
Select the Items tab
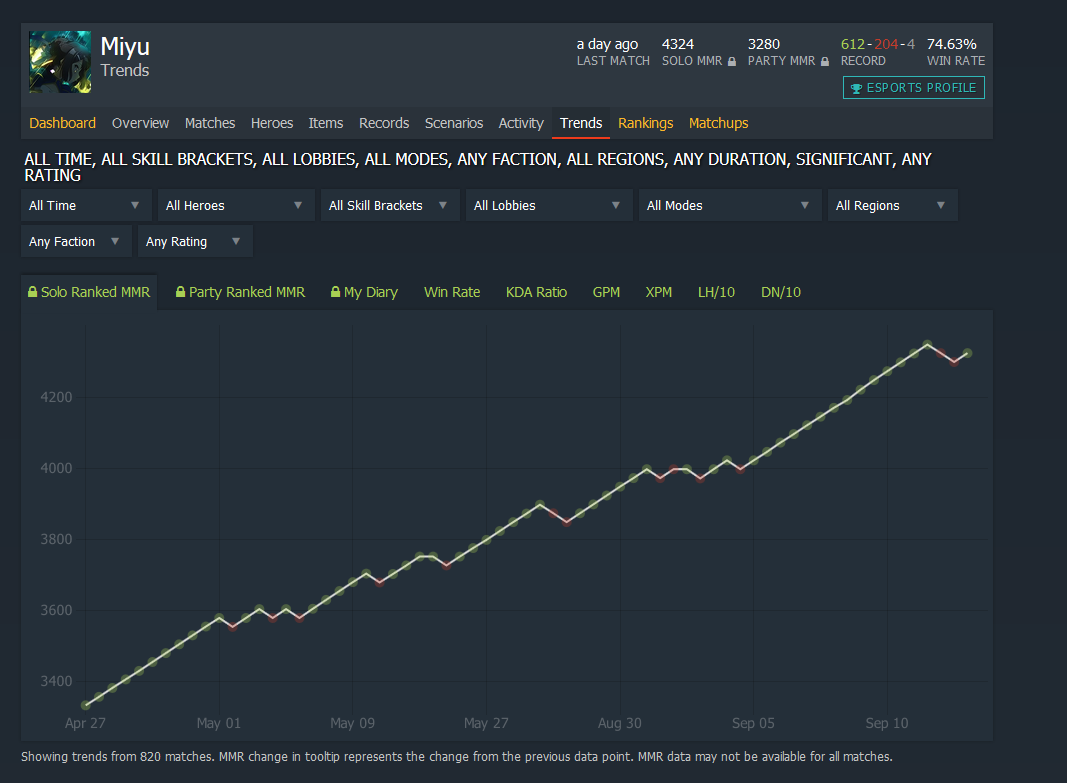tap(325, 123)
